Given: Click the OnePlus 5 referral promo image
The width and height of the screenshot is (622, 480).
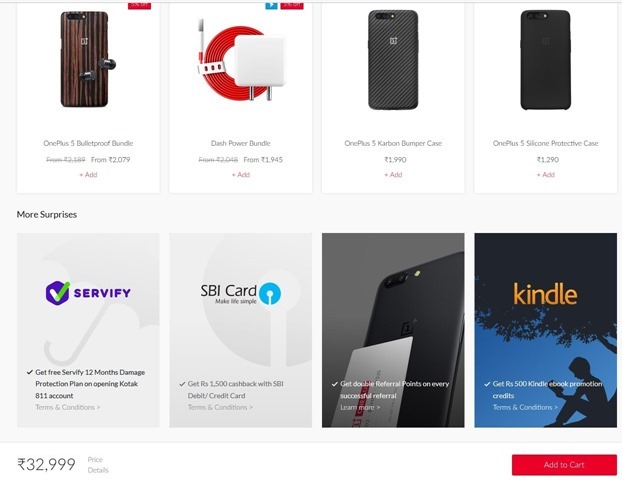Looking at the screenshot, I should pyautogui.click(x=393, y=330).
